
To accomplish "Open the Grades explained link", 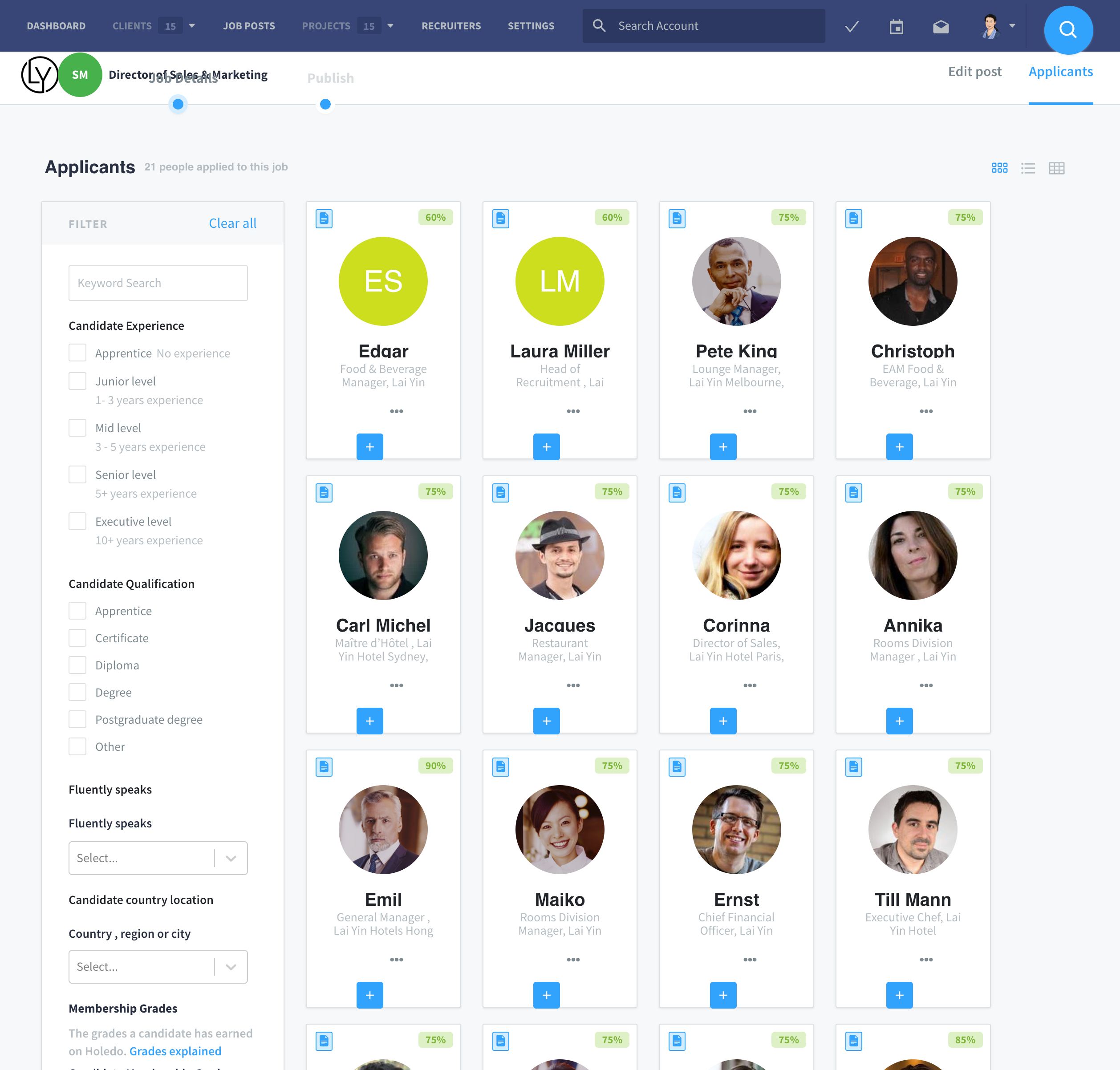I will click(x=175, y=1051).
